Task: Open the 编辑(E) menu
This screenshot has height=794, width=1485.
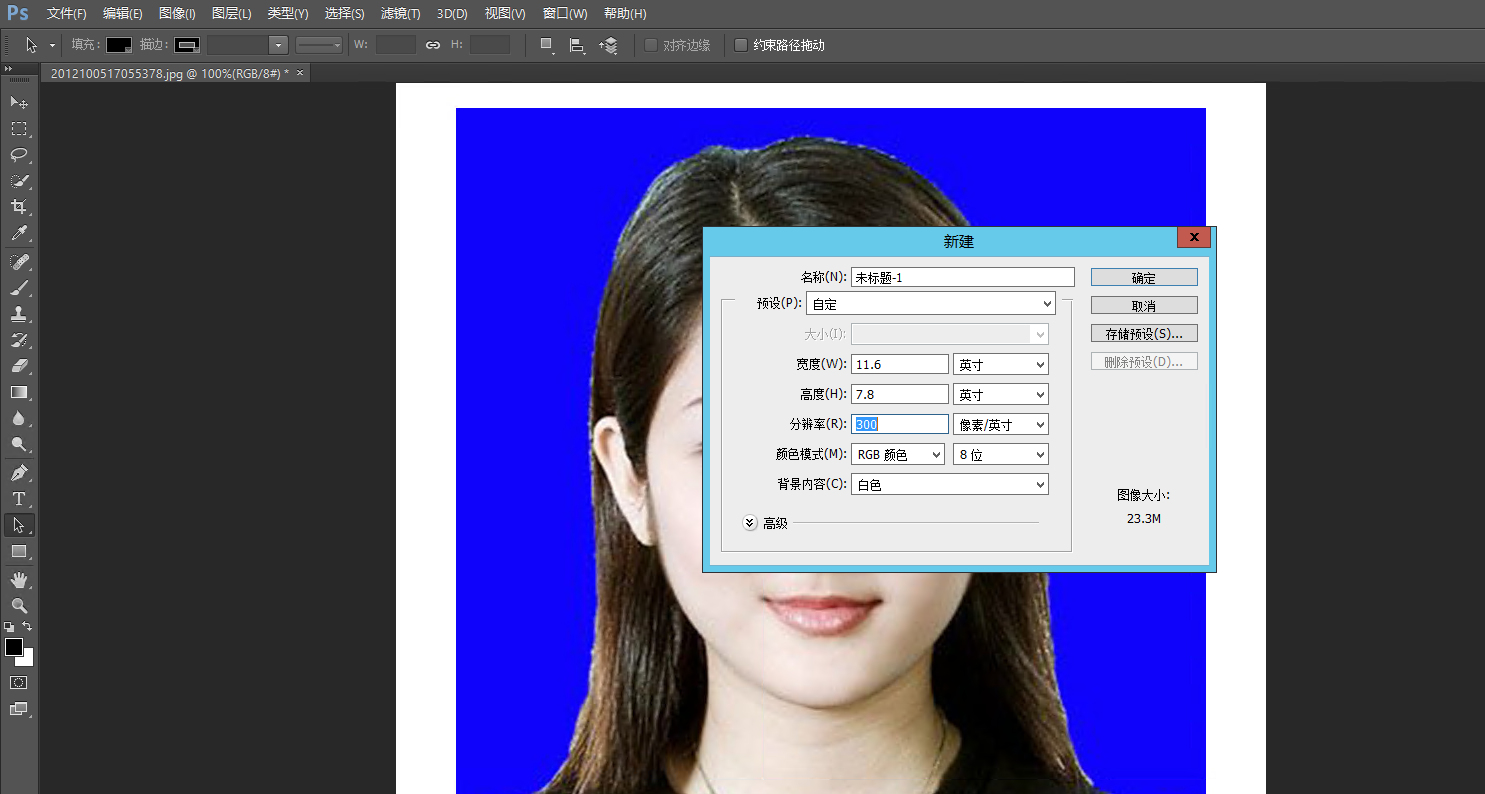Action: [123, 14]
